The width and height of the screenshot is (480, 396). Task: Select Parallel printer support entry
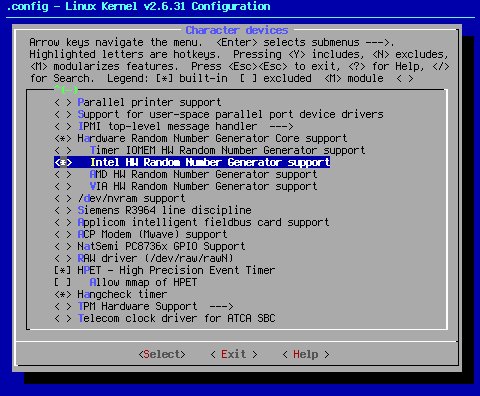(149, 102)
